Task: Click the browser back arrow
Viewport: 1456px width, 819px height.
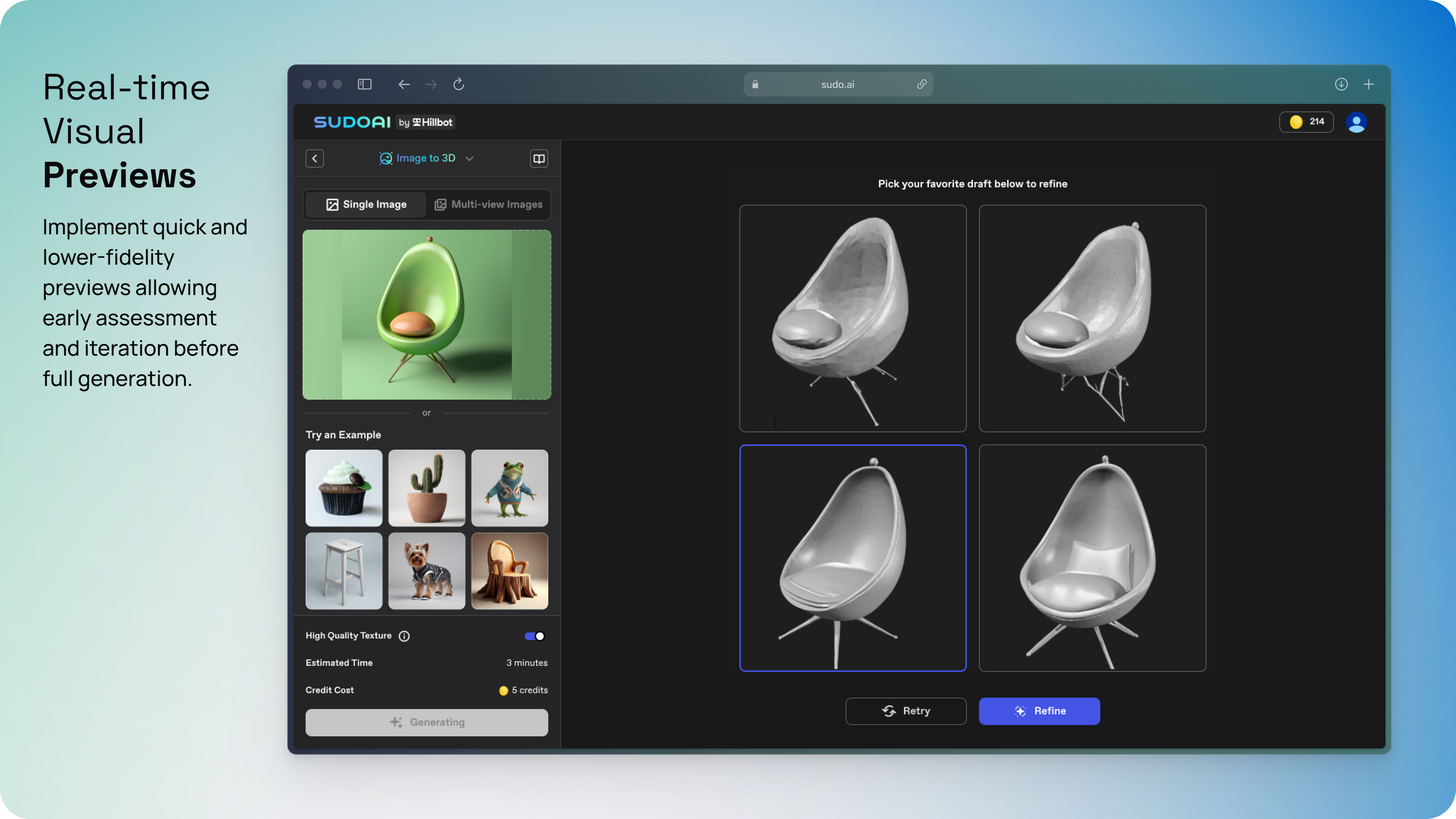Action: point(403,84)
